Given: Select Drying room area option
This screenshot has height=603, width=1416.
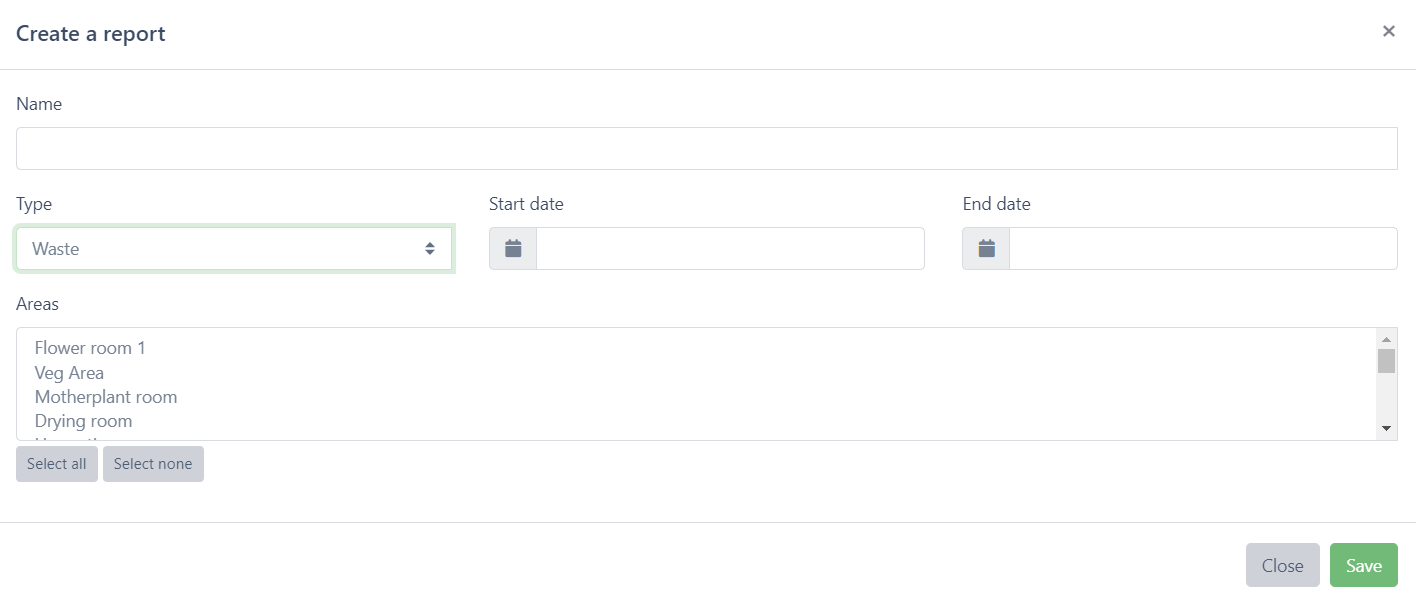Looking at the screenshot, I should [x=83, y=421].
